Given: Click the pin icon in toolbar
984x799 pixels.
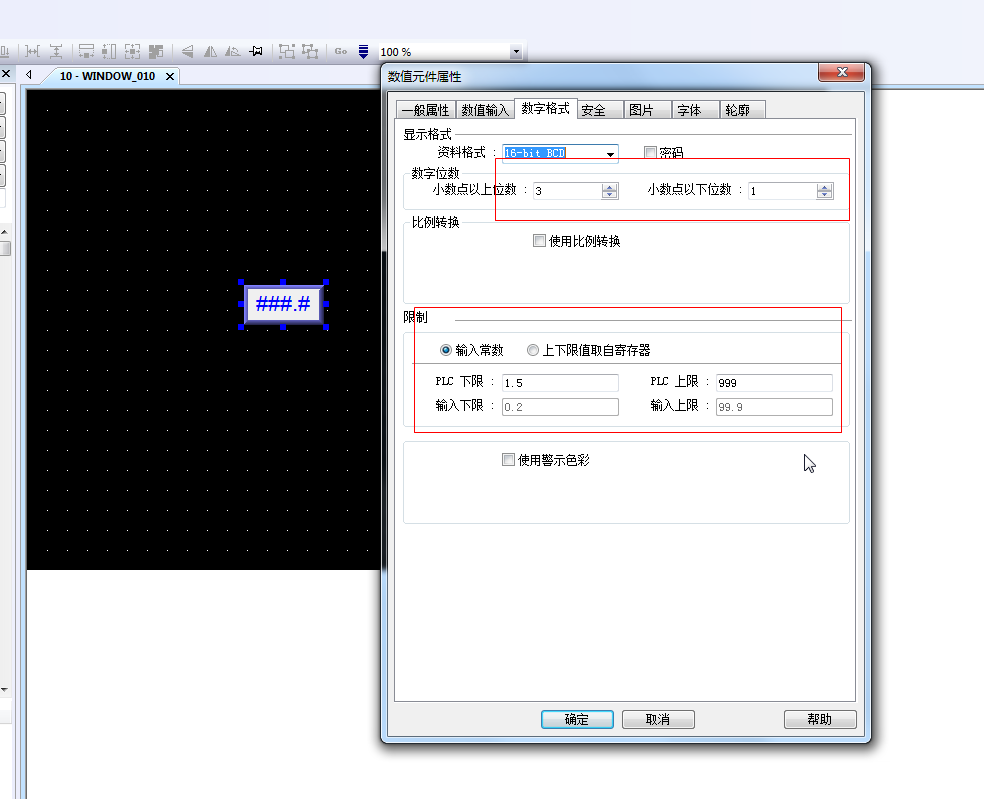Looking at the screenshot, I should tap(256, 51).
